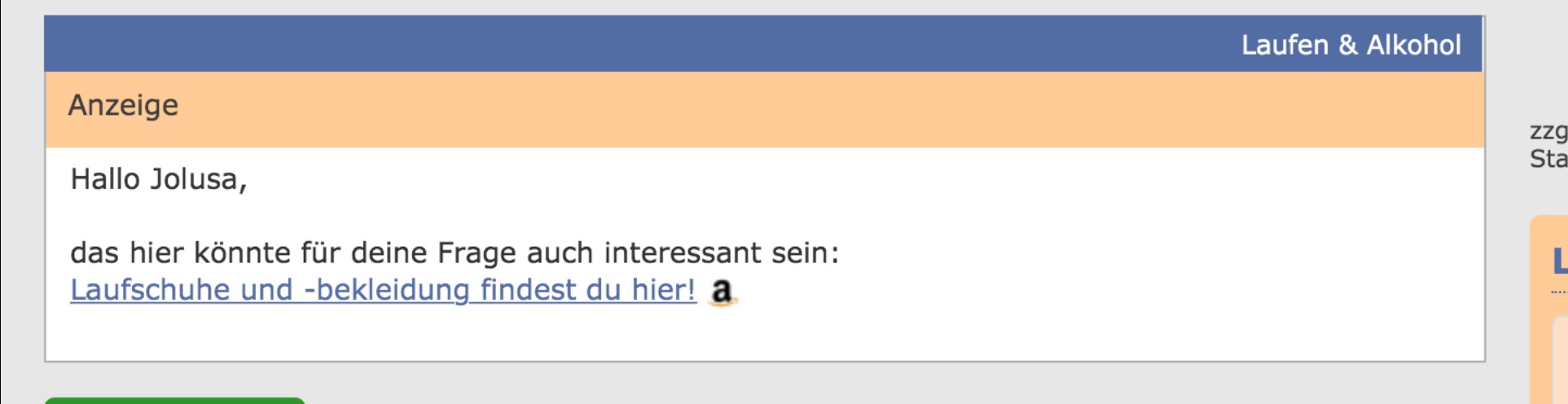Image resolution: width=1568 pixels, height=404 pixels.
Task: Click the 'Anzeige' label
Action: pyautogui.click(x=123, y=105)
